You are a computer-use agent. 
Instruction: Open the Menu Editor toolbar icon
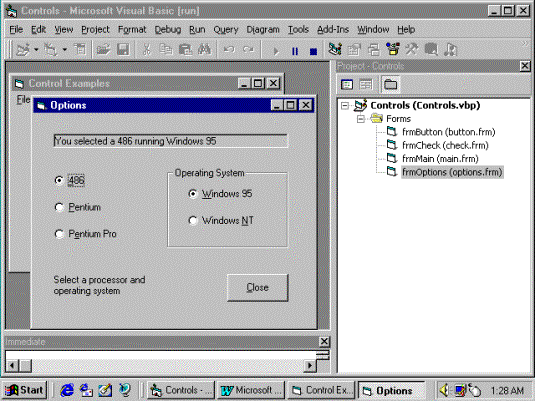point(80,50)
